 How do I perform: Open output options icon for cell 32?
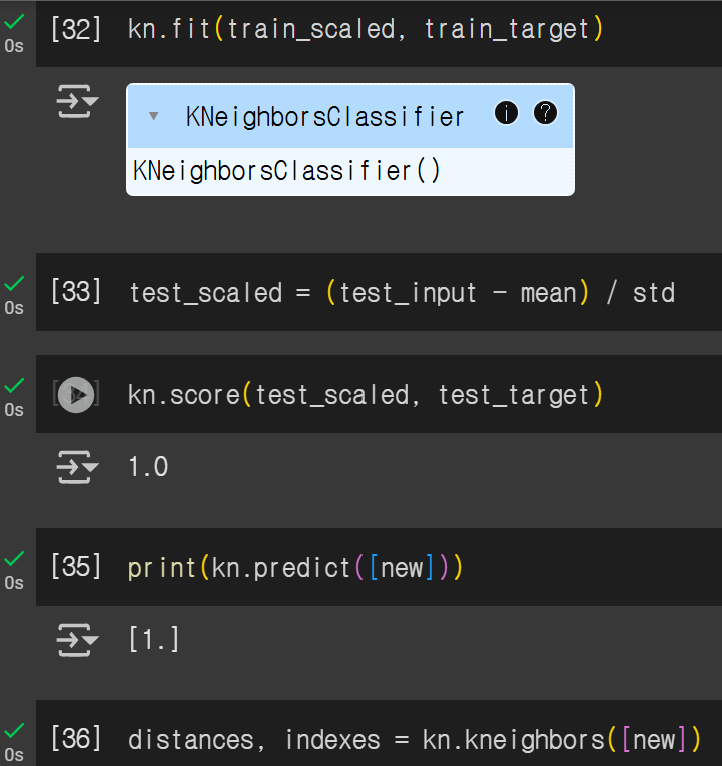[x=77, y=101]
